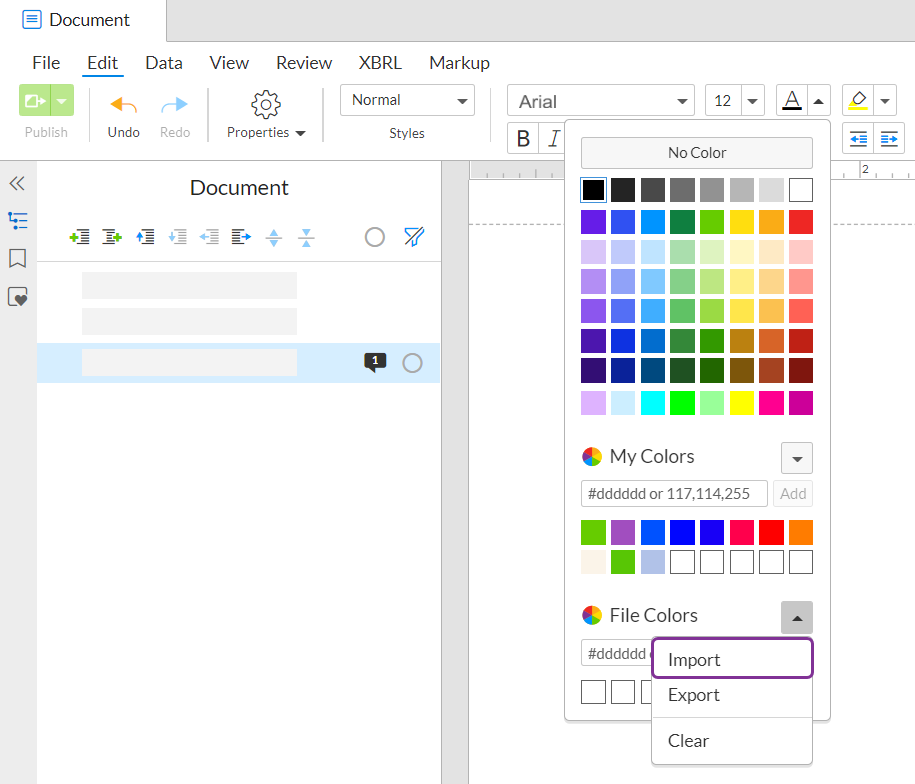Click the Undo arrow icon
915x784 pixels.
pyautogui.click(x=124, y=105)
